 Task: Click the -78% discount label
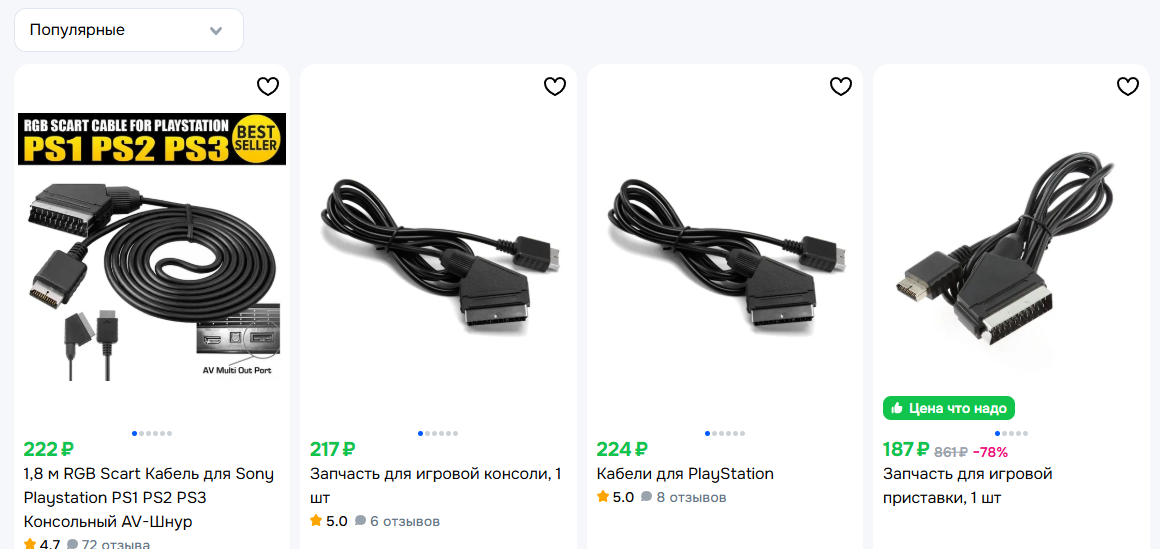(990, 451)
